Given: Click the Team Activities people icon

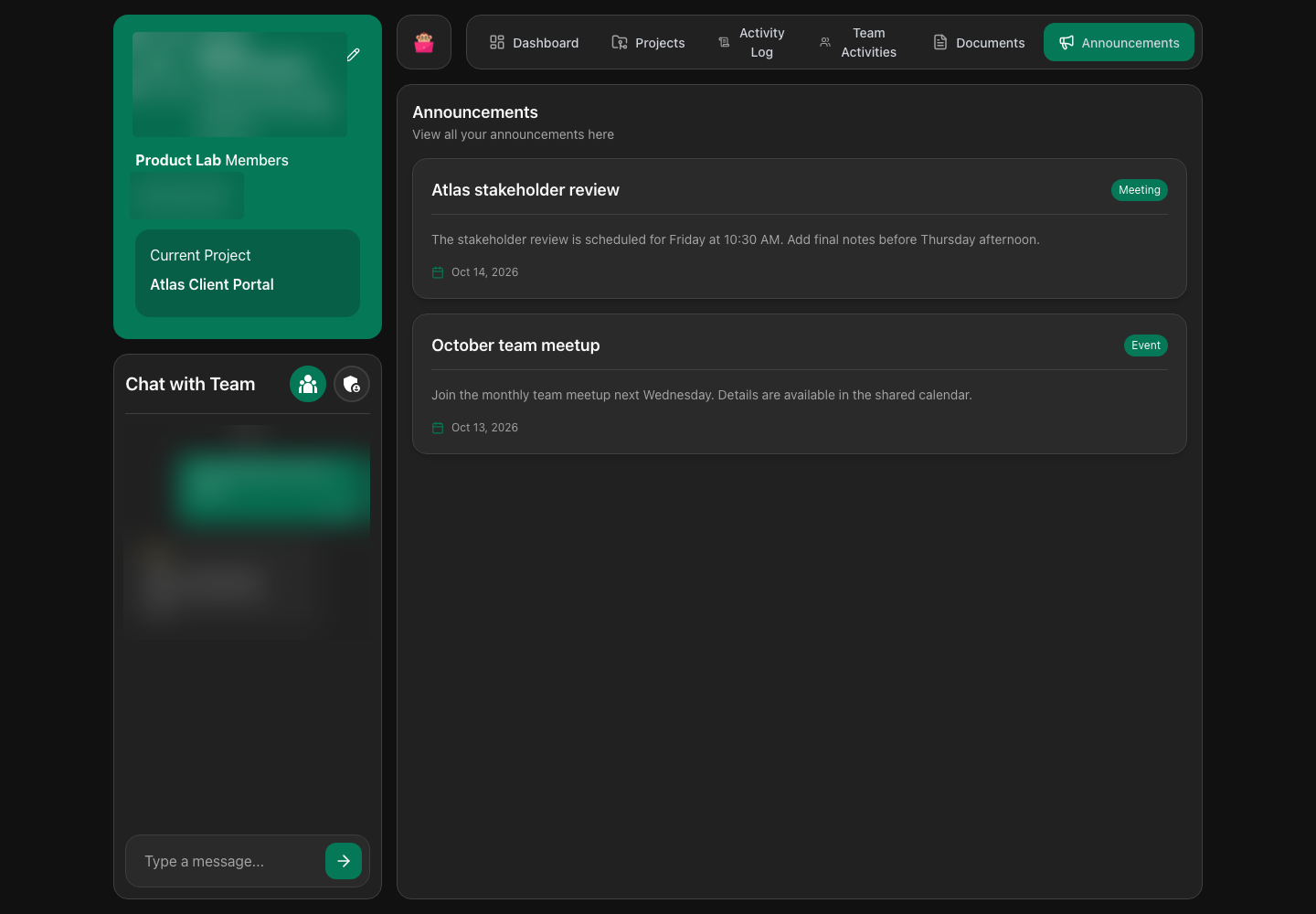Looking at the screenshot, I should 825,42.
